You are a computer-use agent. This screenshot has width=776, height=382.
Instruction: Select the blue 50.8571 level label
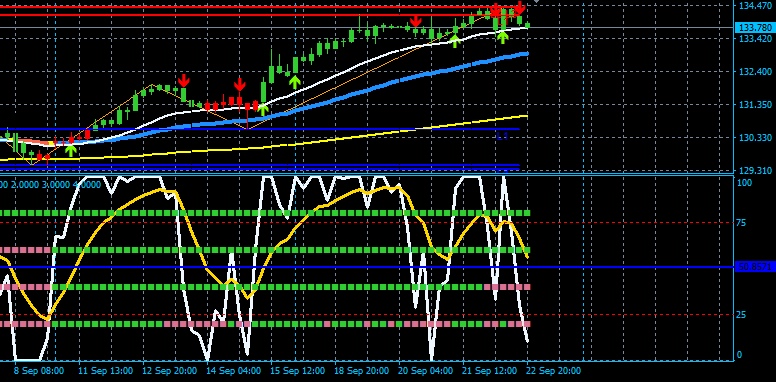[754, 267]
